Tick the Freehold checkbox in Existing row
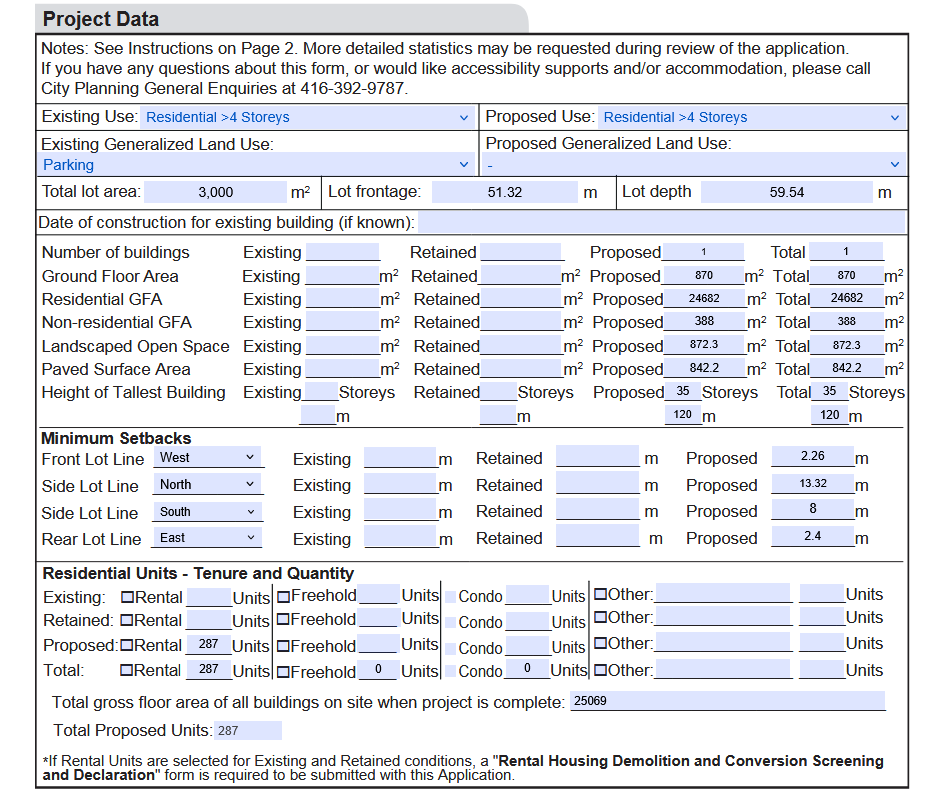 point(284,597)
